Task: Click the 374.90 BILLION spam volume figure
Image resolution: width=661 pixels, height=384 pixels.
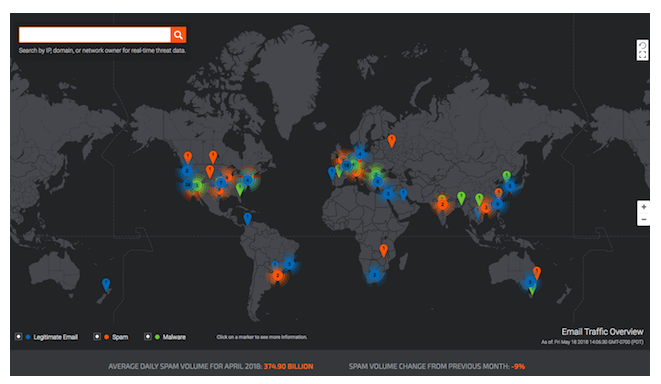Action: coord(288,366)
